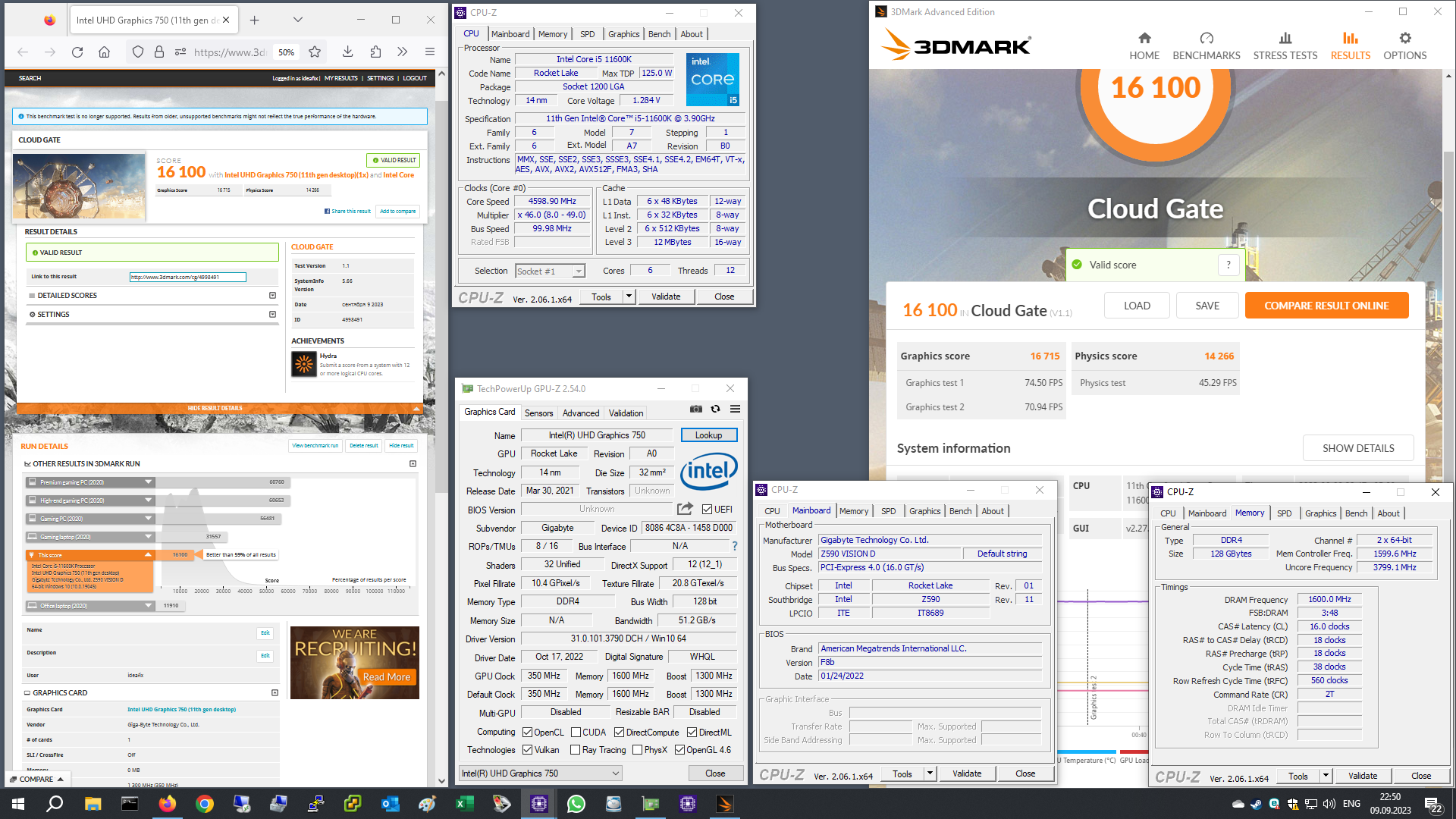Open Outlook from taskbar

[391, 804]
